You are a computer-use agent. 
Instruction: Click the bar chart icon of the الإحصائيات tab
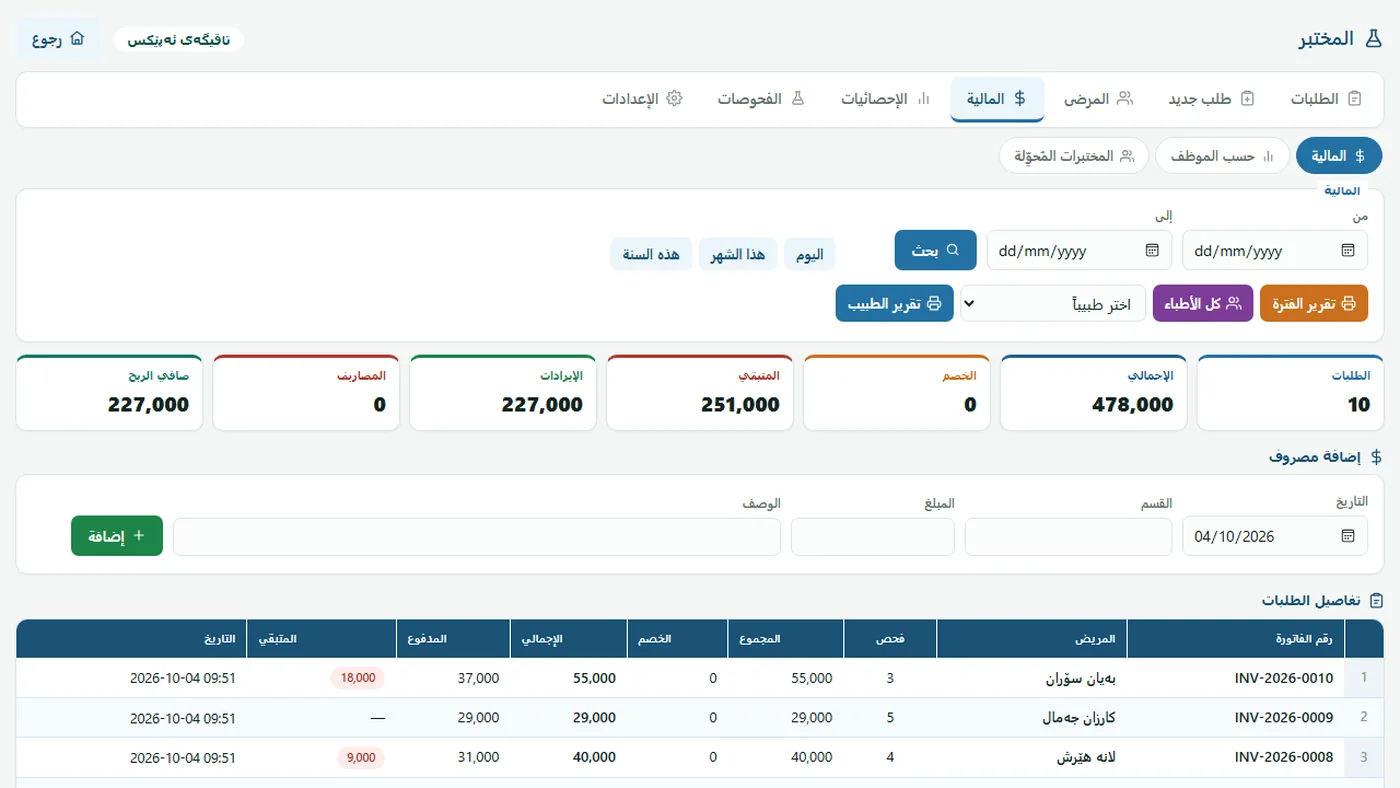923,99
